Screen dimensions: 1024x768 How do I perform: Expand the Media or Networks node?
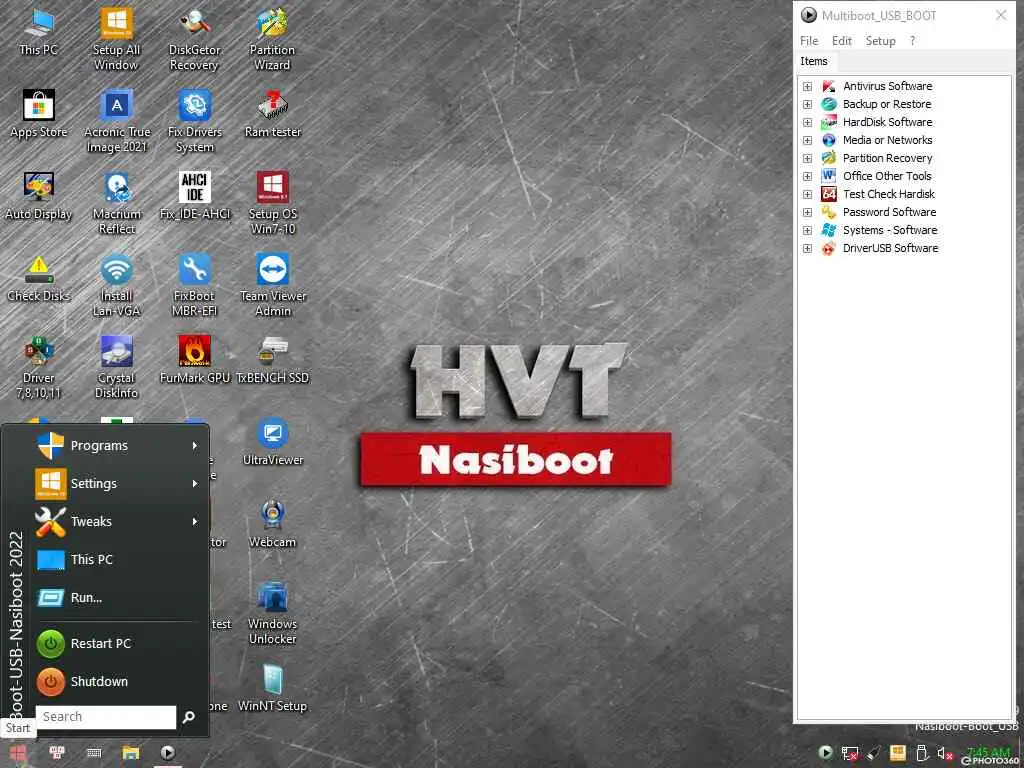point(807,140)
